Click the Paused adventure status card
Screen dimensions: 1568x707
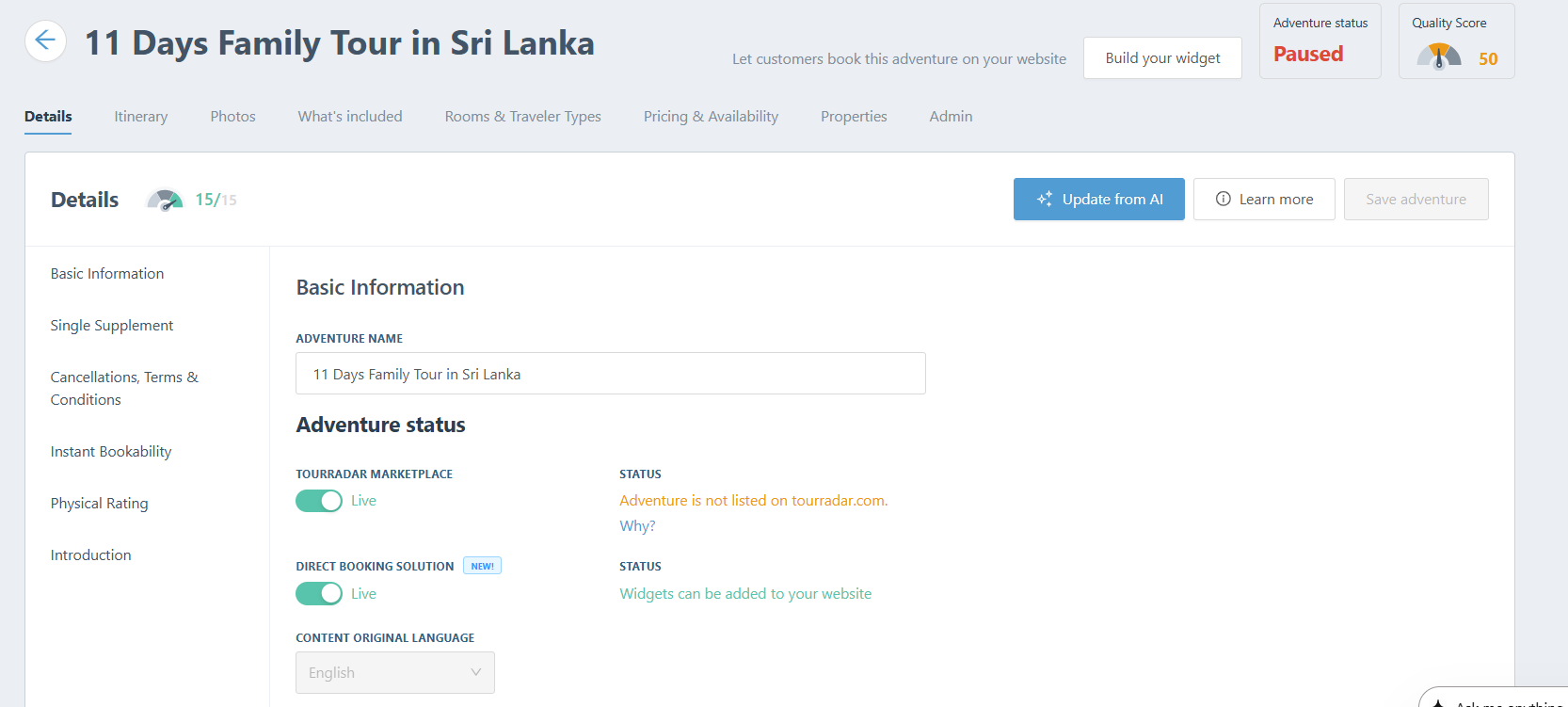coord(1320,41)
